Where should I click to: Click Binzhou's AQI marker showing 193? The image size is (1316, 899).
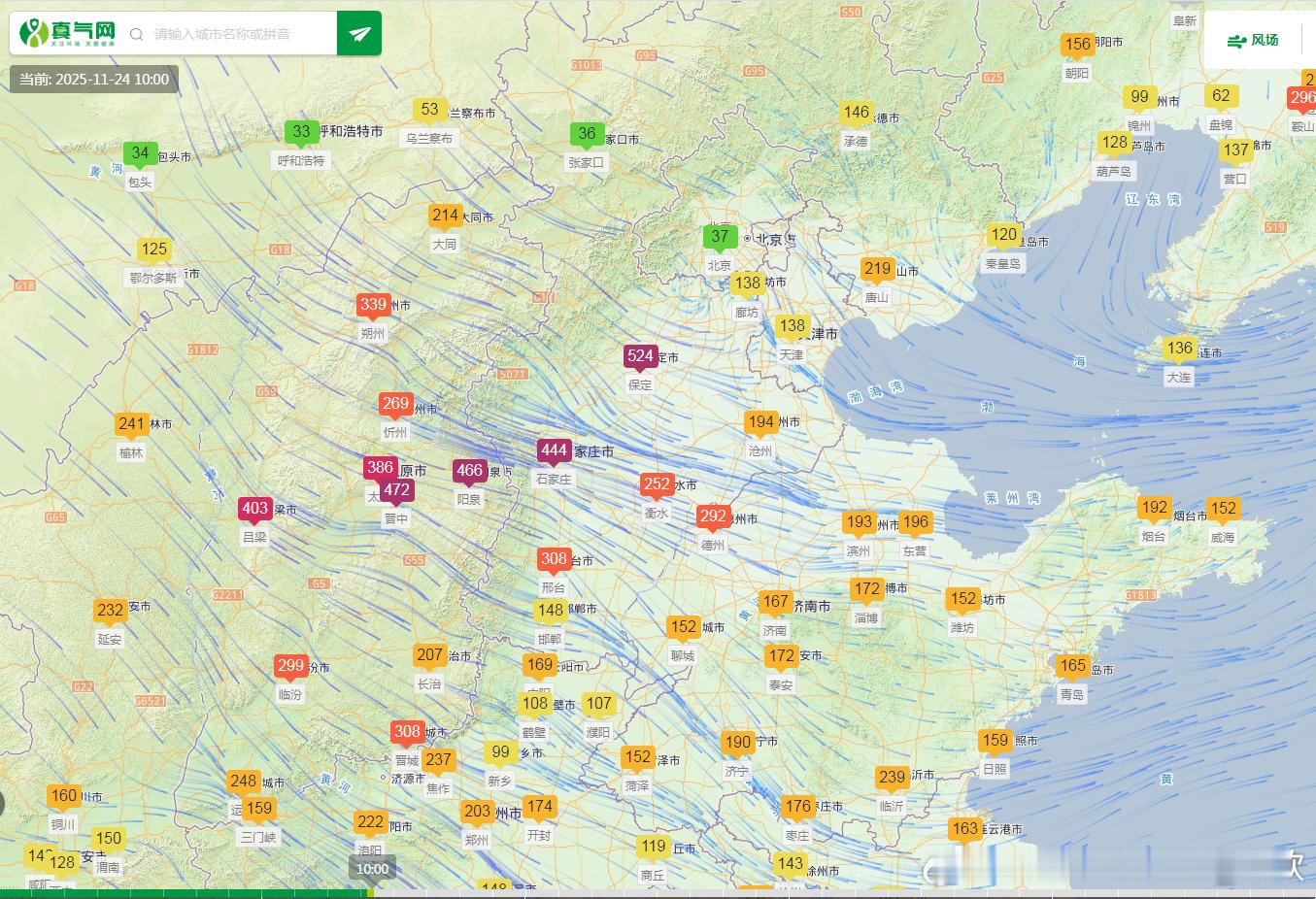click(x=859, y=524)
